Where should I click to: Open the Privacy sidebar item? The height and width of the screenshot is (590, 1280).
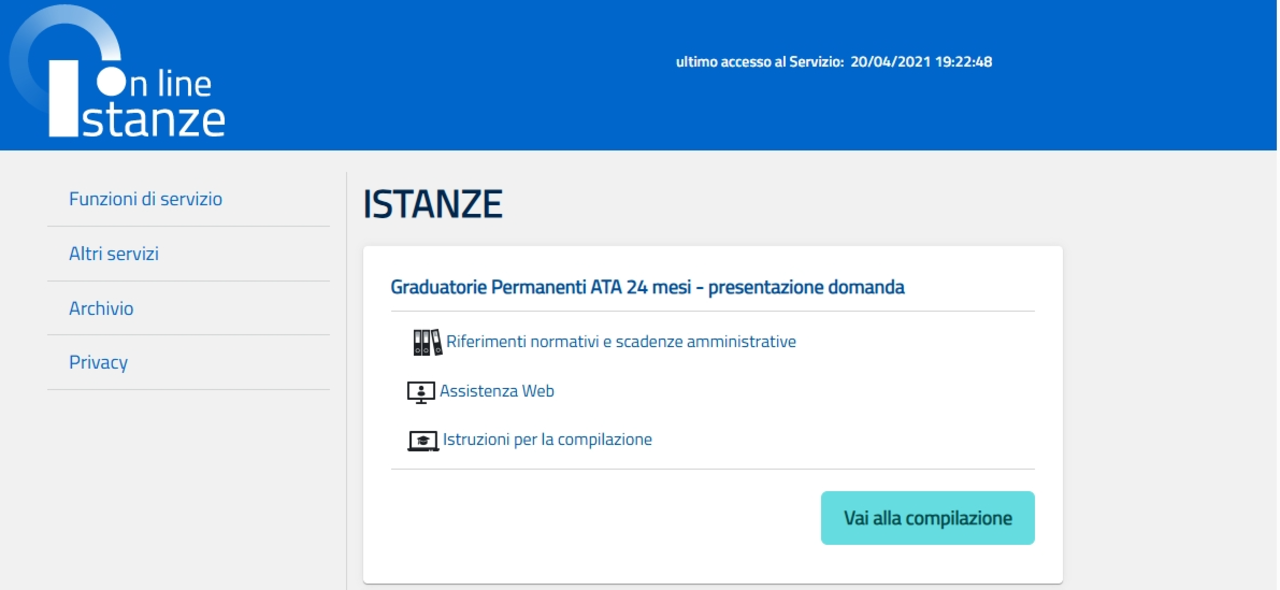point(98,362)
